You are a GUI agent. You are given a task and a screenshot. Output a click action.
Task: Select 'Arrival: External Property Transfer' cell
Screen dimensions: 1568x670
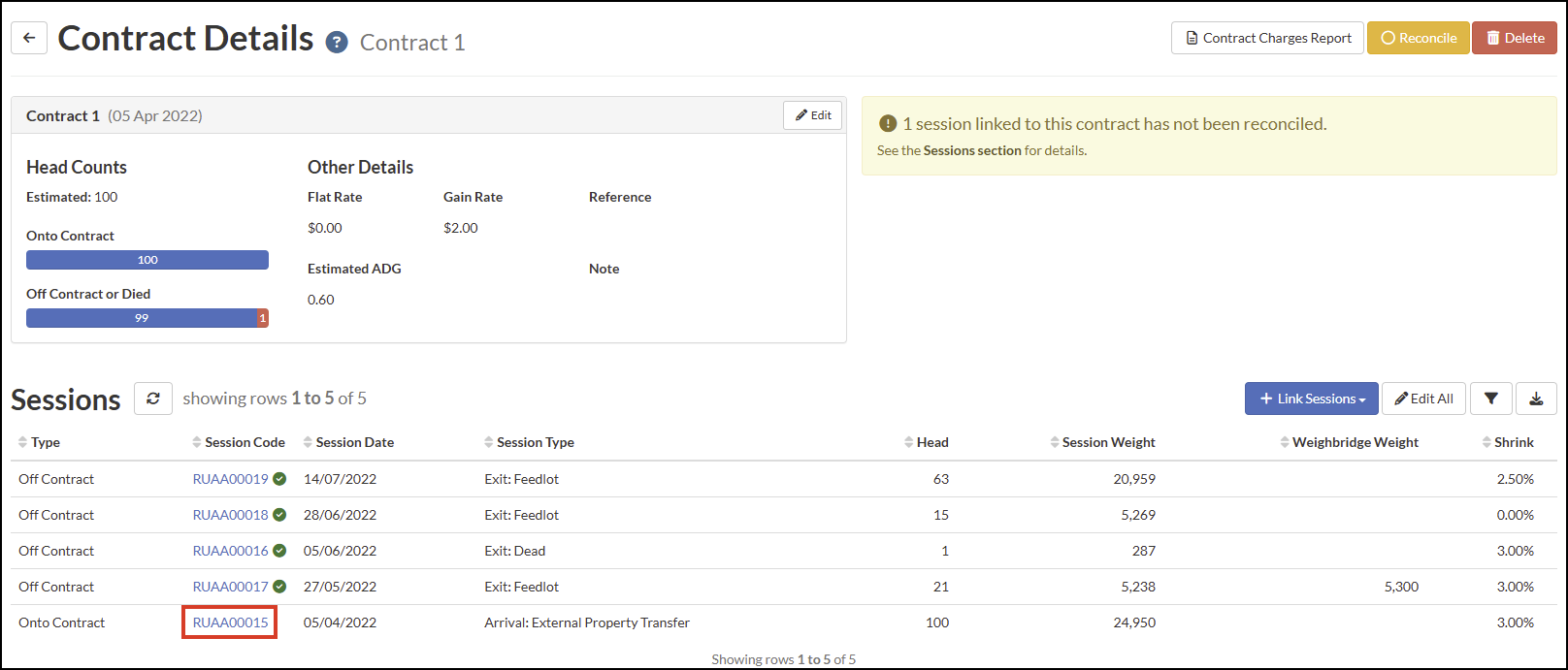tap(587, 622)
